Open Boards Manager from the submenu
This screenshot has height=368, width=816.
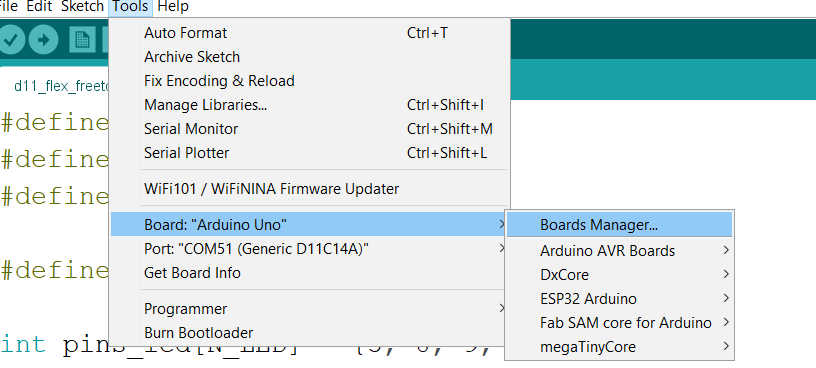[x=619, y=225]
